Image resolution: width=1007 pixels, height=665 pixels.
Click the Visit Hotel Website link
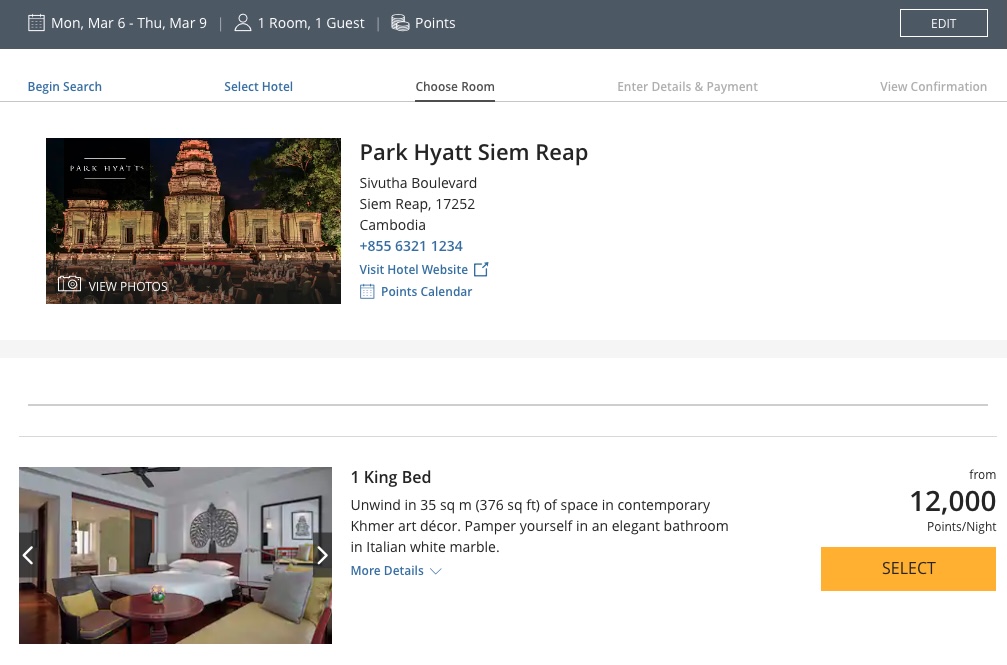point(413,269)
